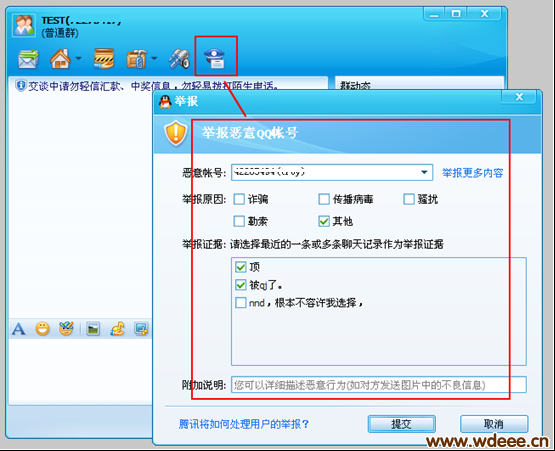
Task: Click the group message envelope icon
Action: click(28, 59)
